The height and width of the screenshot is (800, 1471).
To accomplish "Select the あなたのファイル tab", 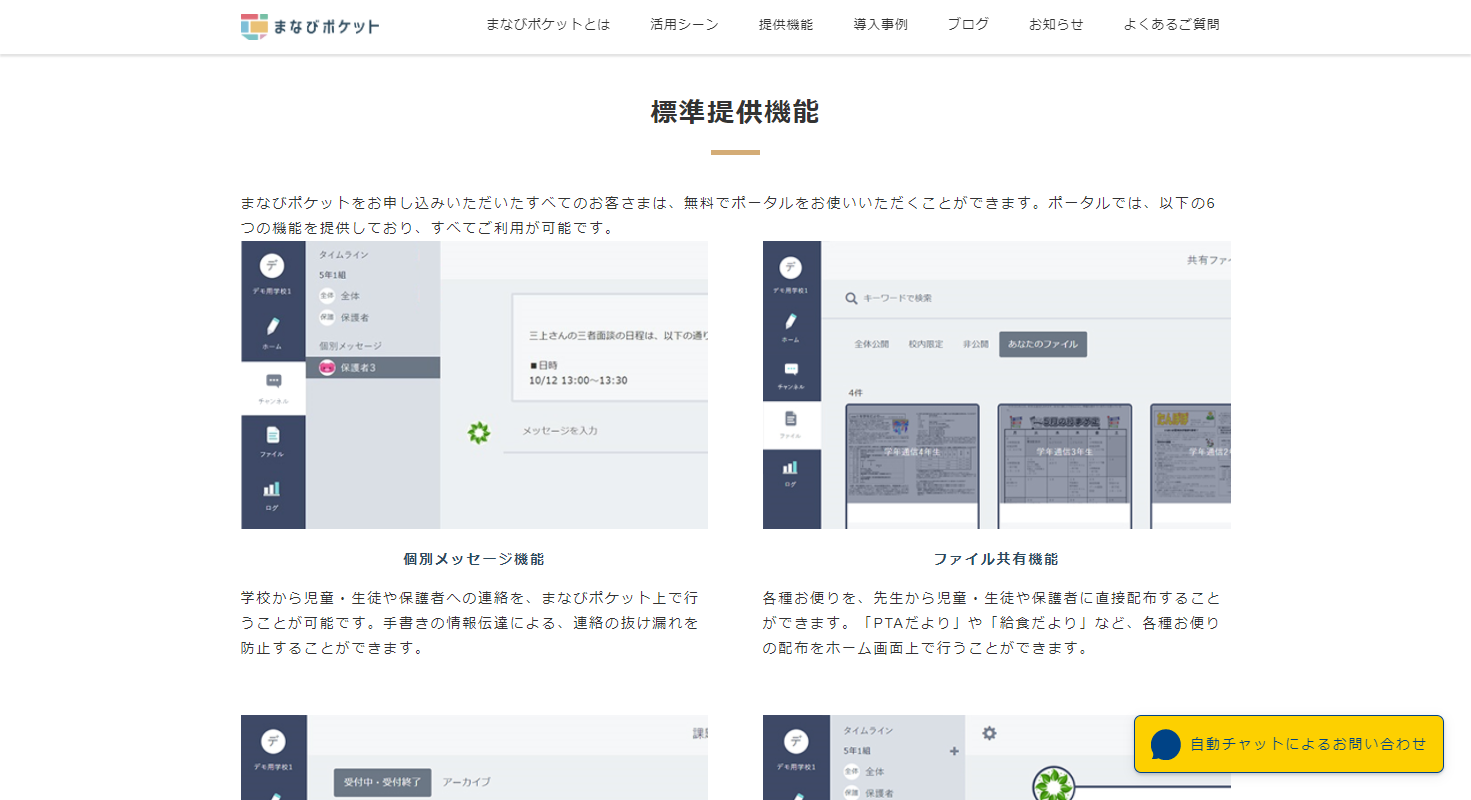I will pyautogui.click(x=1043, y=344).
